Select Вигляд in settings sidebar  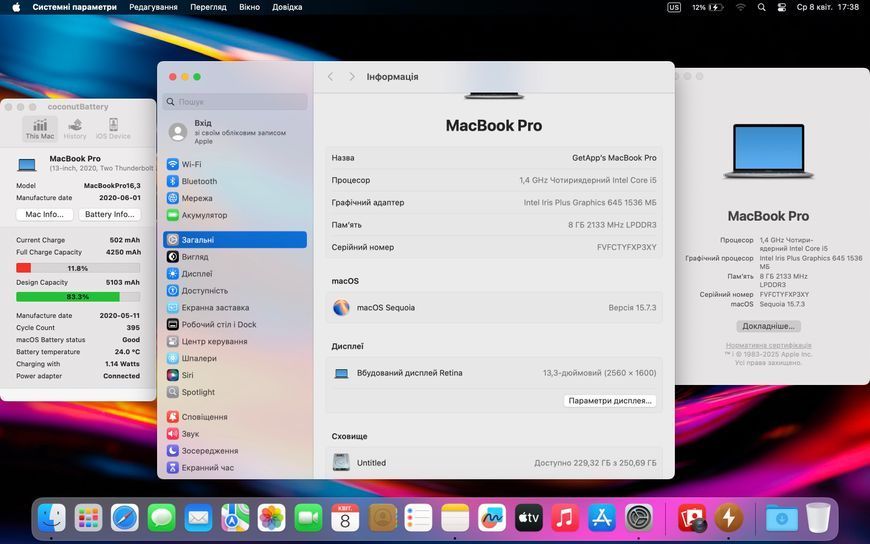tap(235, 257)
